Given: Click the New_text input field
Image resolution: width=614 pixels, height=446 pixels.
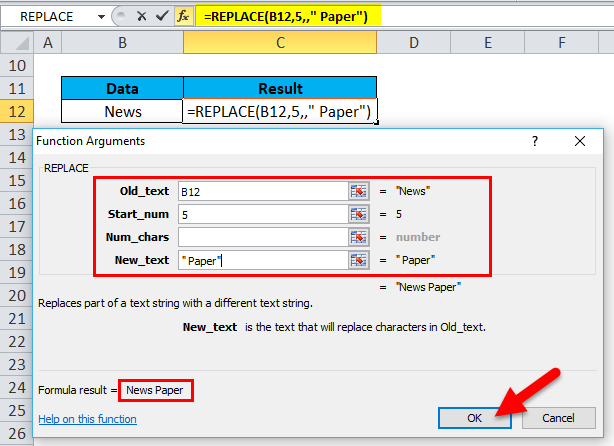Looking at the screenshot, I should 263,260.
